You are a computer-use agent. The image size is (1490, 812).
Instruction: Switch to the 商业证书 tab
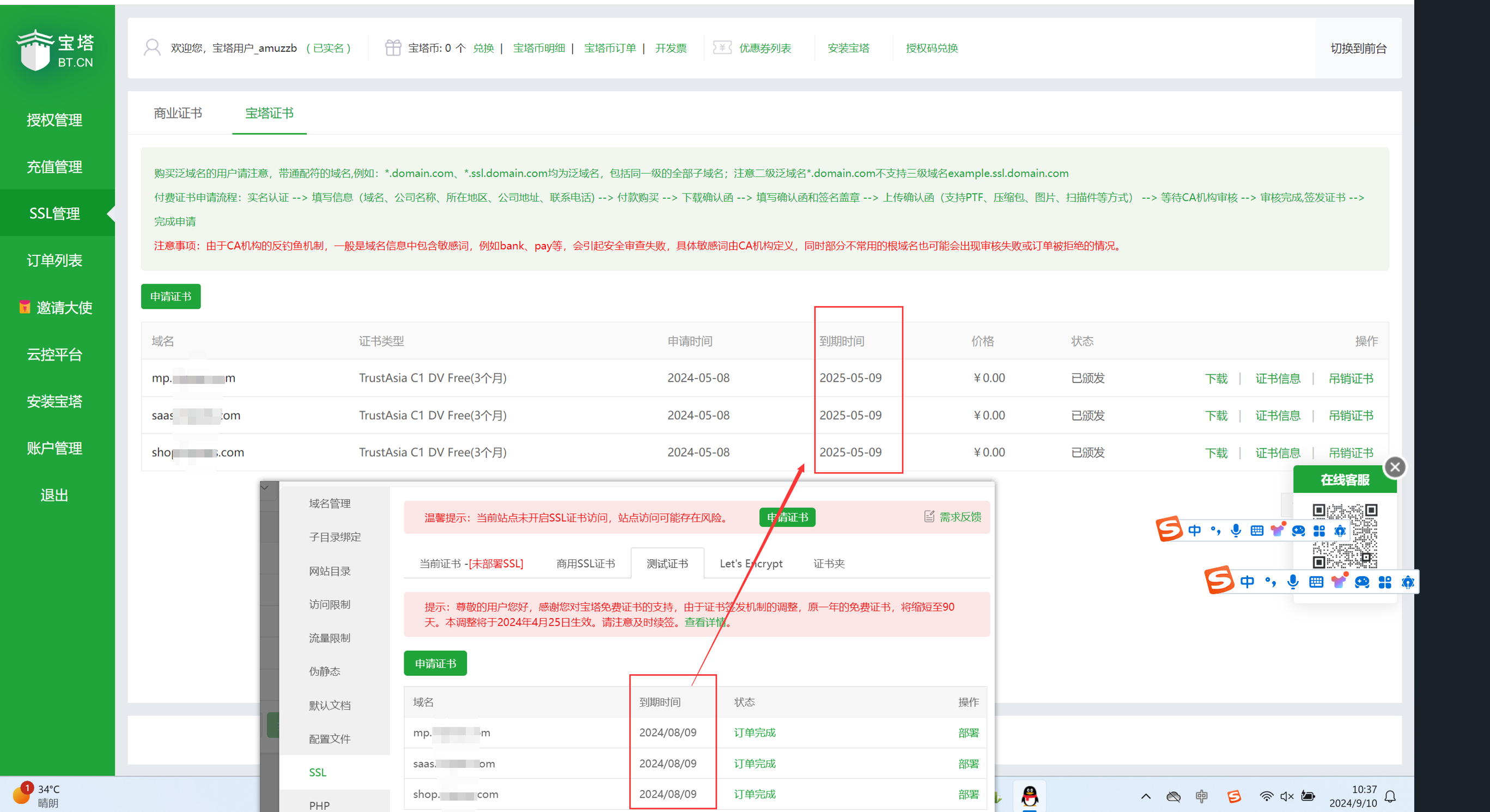pyautogui.click(x=178, y=113)
